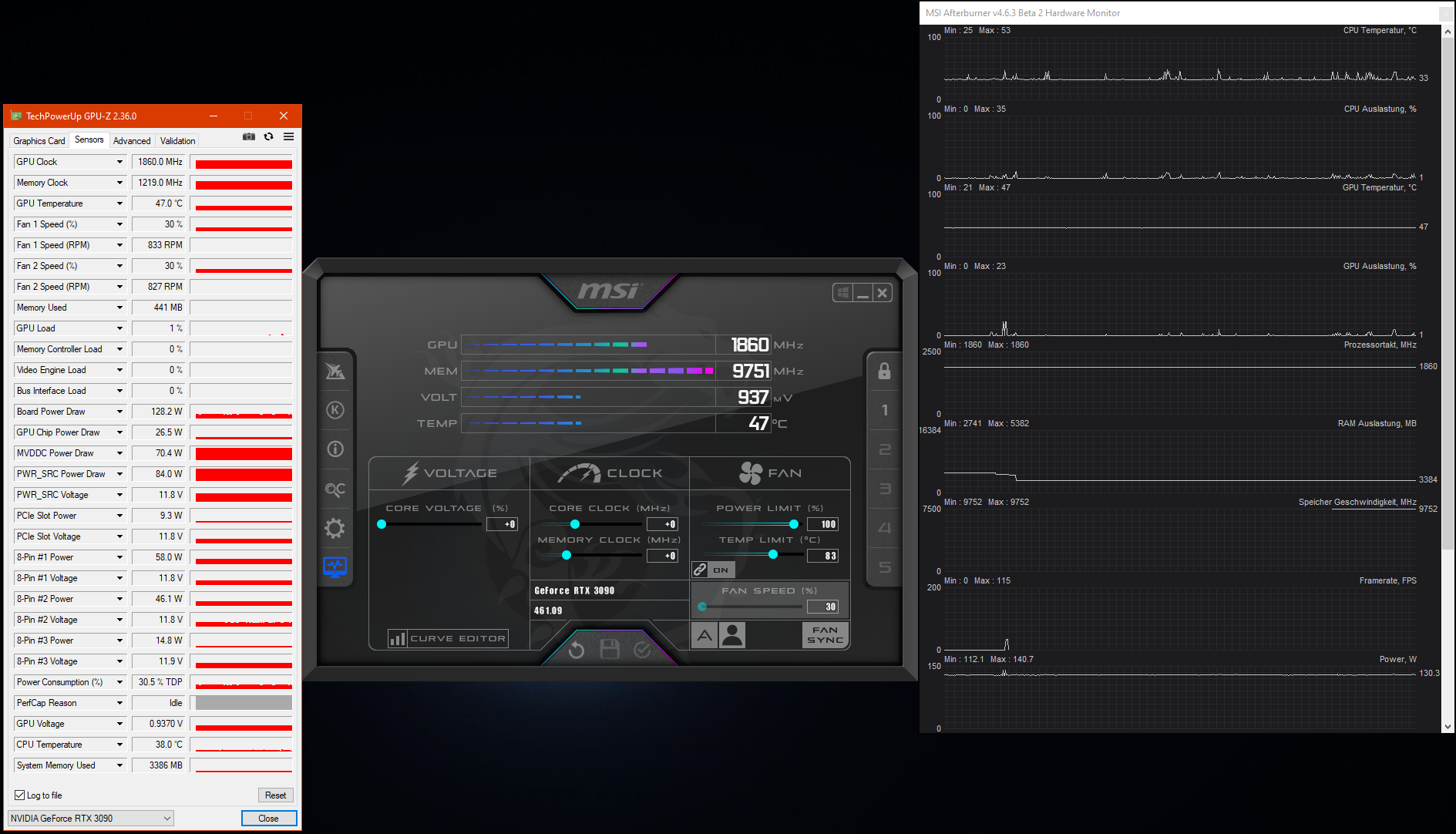Adjust the Memory Clock slider handle

567,555
